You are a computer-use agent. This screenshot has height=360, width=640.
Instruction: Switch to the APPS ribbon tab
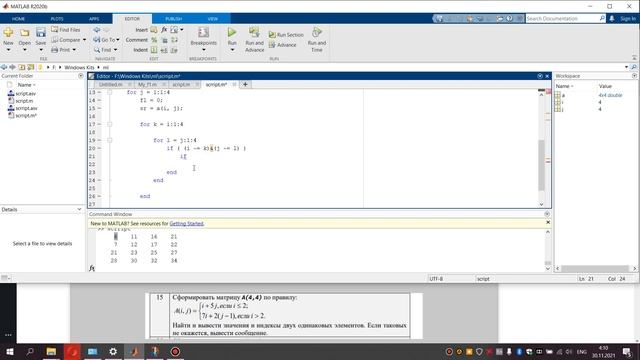point(94,19)
